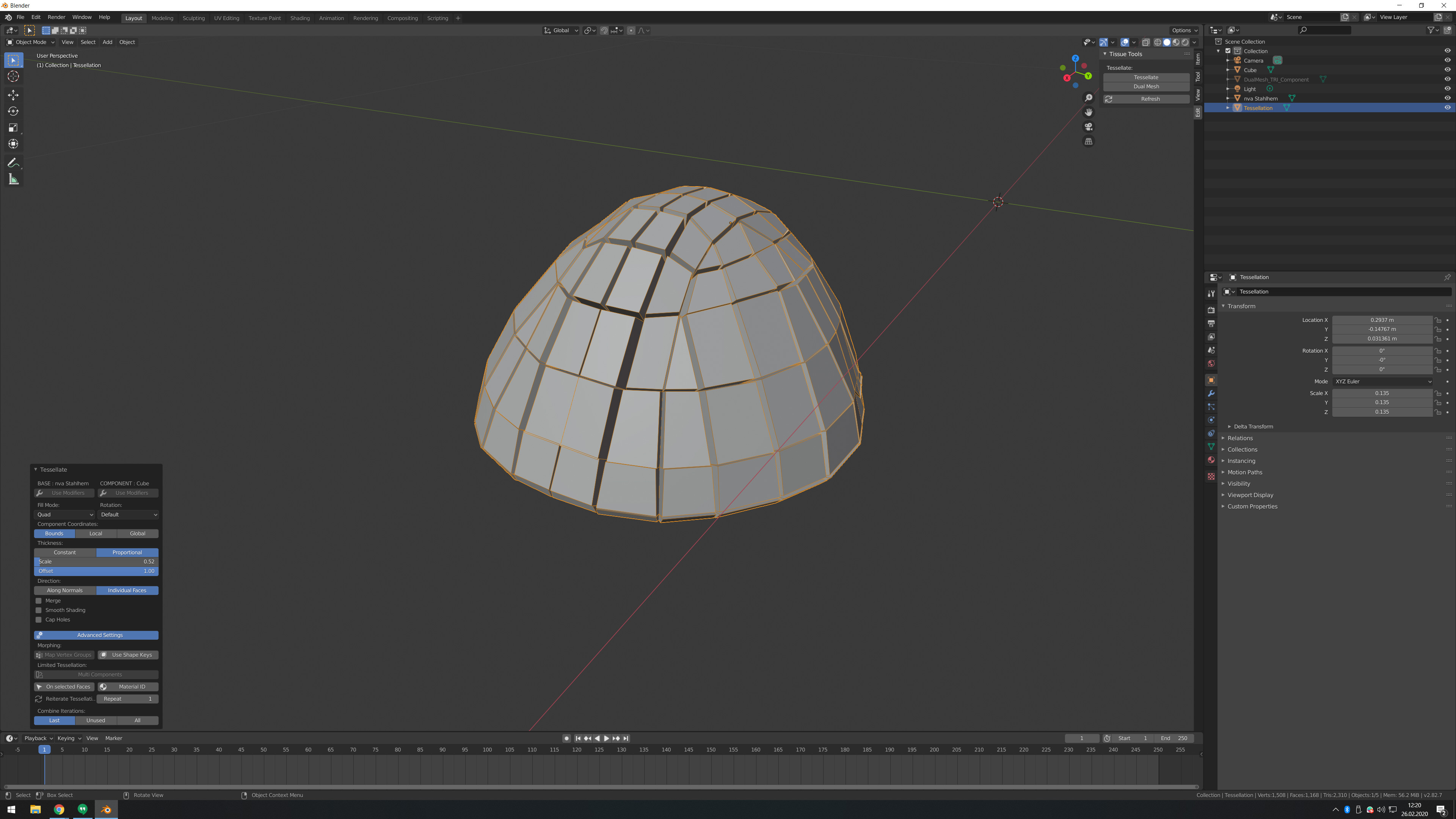Viewport: 1456px width, 819px height.
Task: Open Fill Mode Quad dropdown
Action: point(65,515)
